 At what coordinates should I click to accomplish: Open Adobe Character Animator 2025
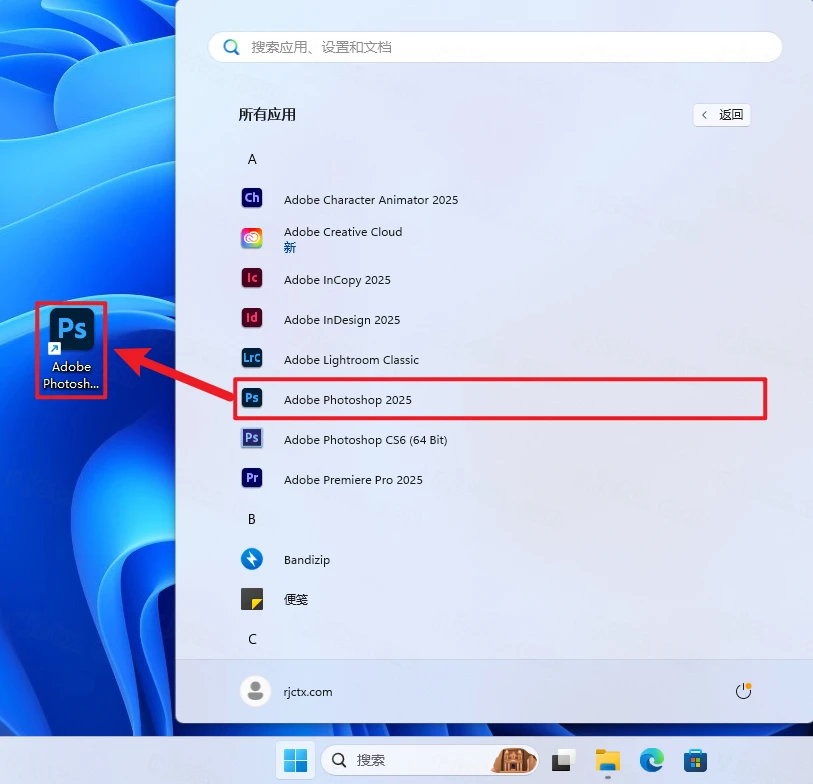point(371,198)
